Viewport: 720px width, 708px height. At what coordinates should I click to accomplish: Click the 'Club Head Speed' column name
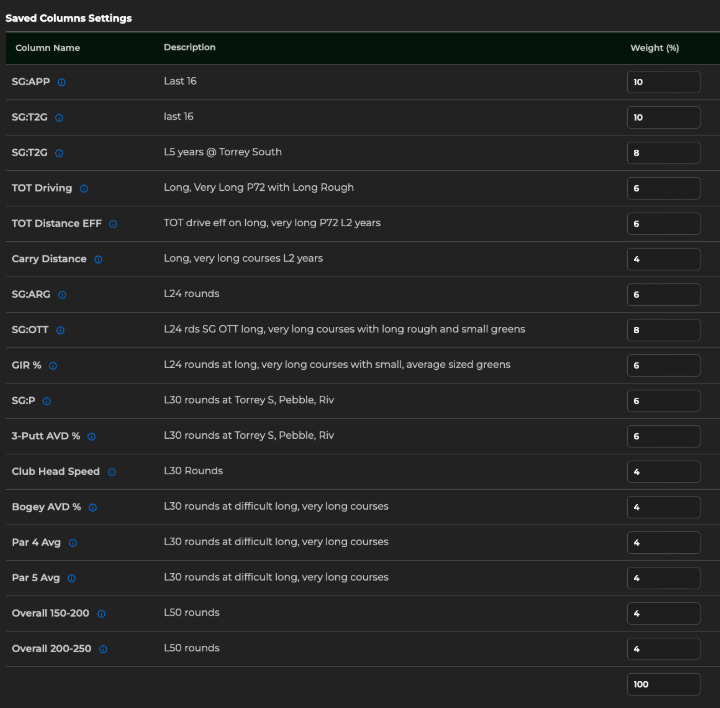(56, 472)
